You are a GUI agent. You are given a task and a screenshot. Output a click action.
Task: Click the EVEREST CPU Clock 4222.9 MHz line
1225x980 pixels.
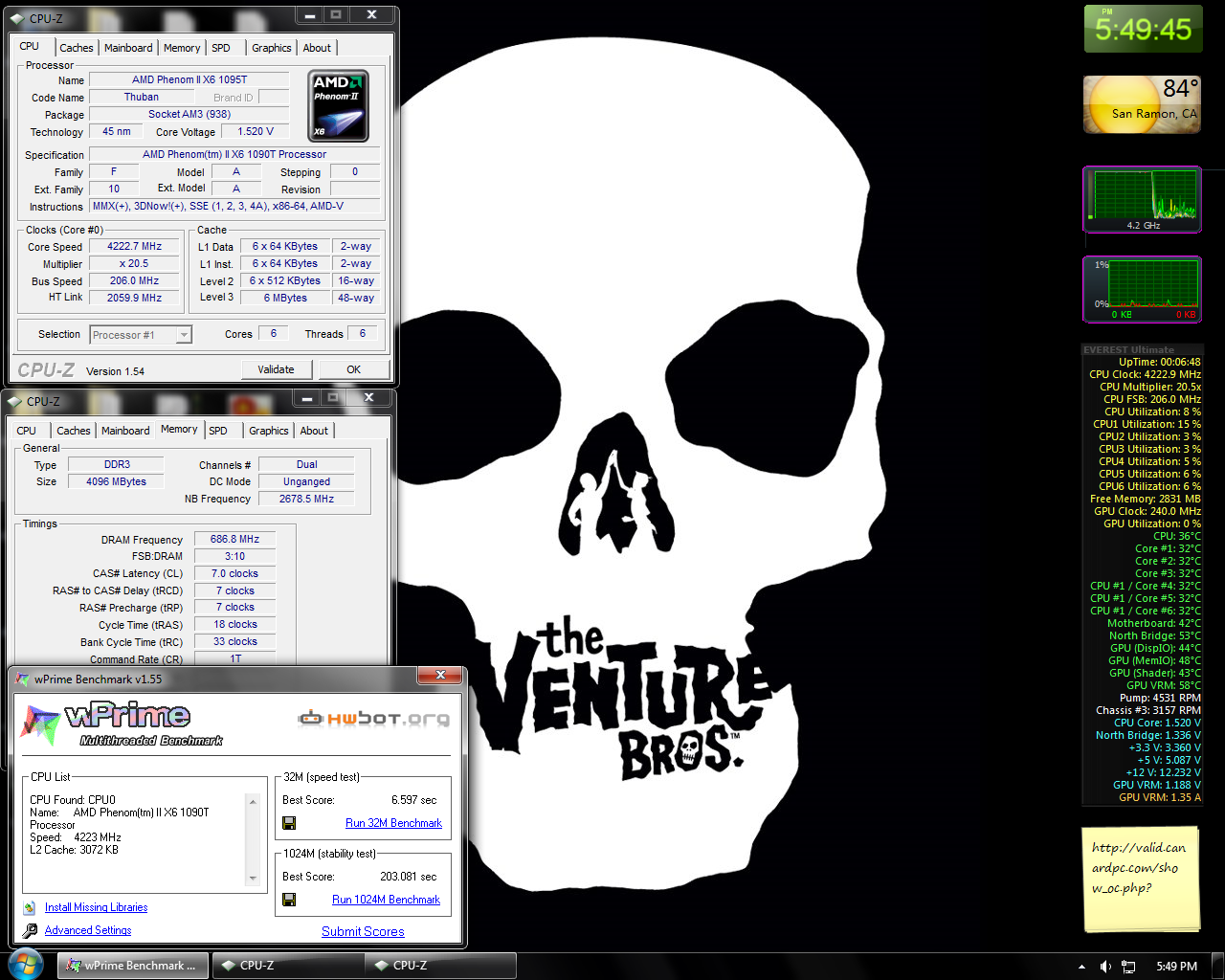click(x=1145, y=374)
